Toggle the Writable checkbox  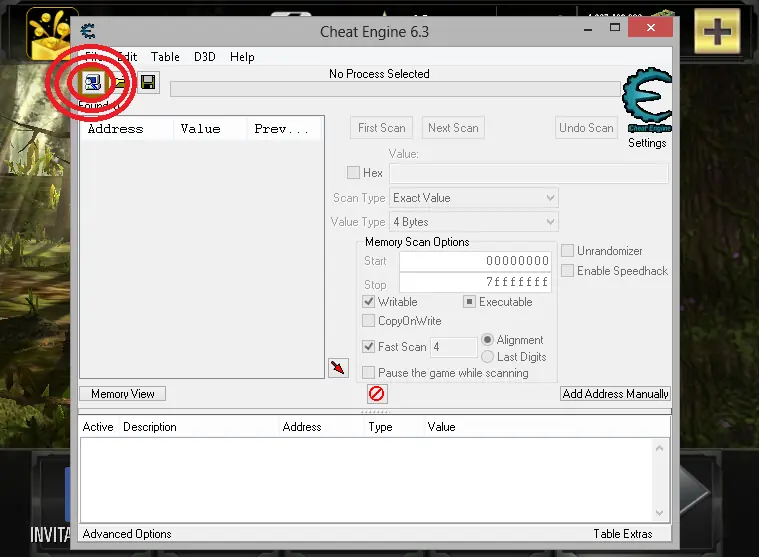coord(368,301)
